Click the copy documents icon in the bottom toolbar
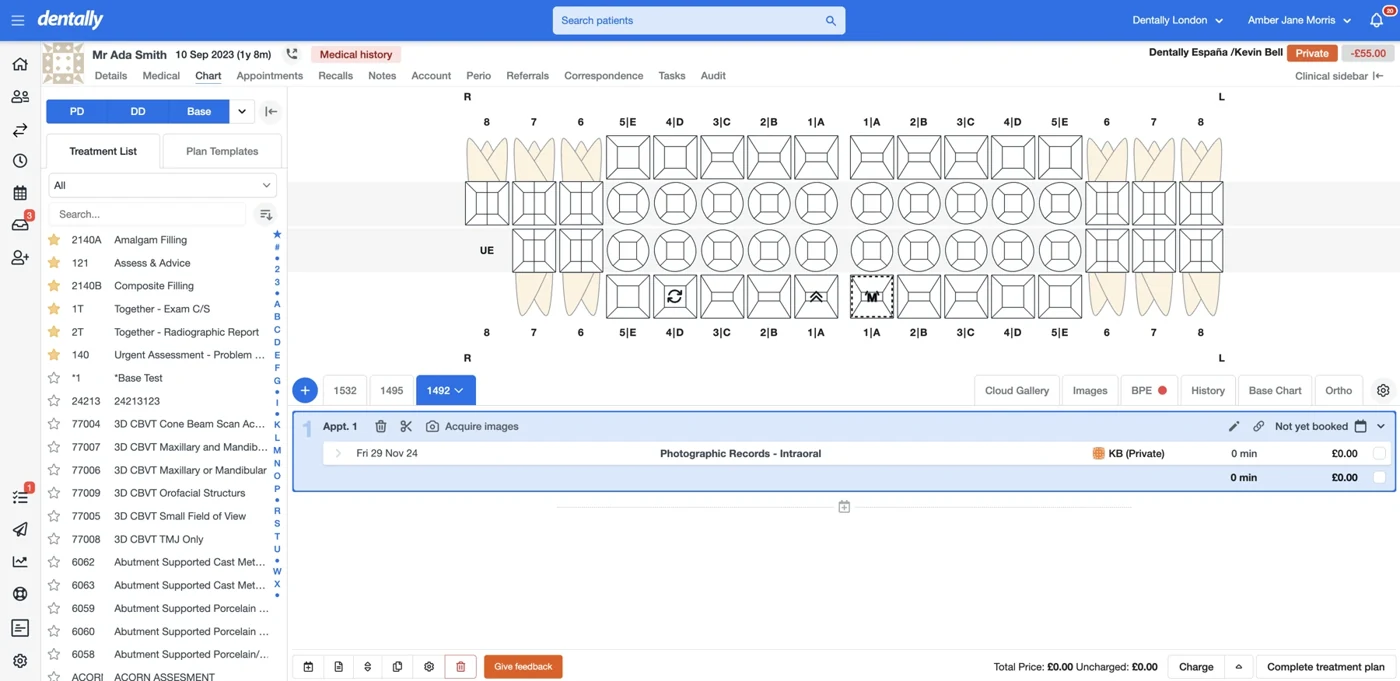Image resolution: width=1400 pixels, height=681 pixels. [398, 667]
